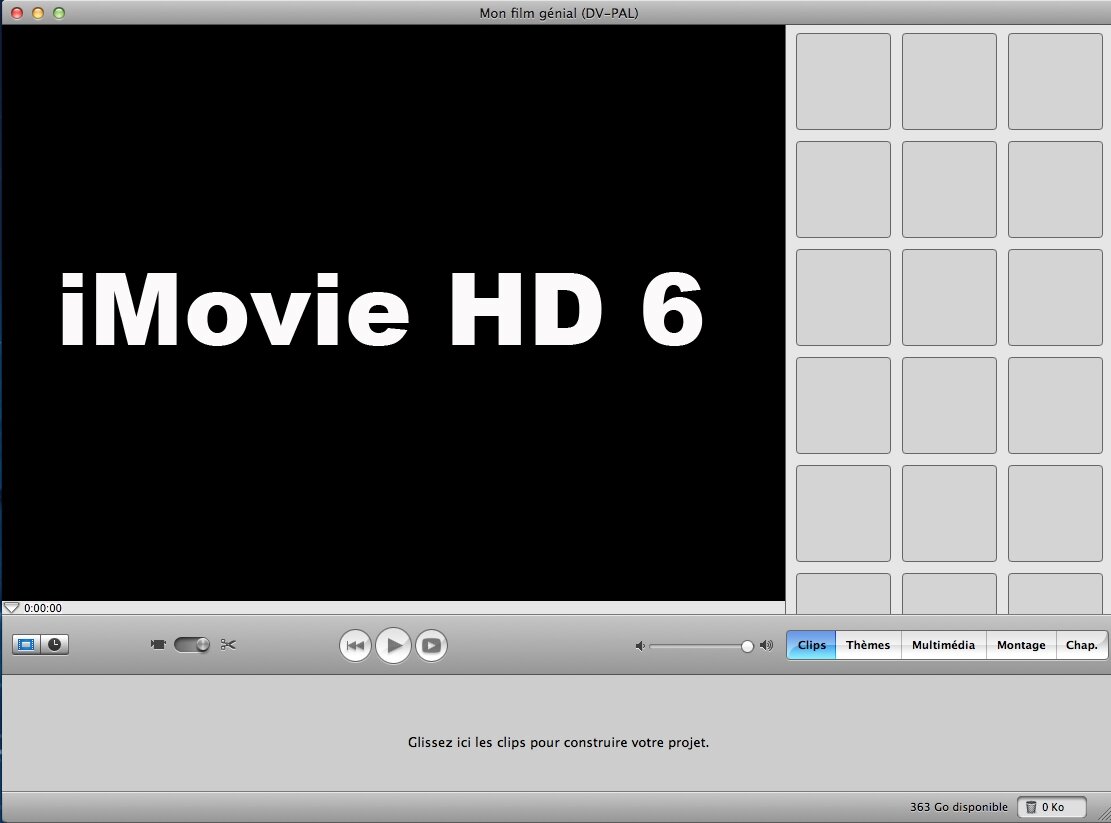
Task: Play the movie
Action: (393, 645)
